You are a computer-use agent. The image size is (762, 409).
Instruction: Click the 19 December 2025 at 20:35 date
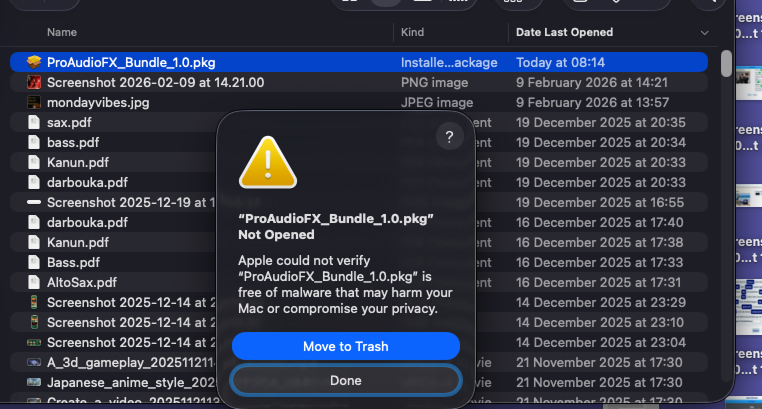(x=601, y=122)
